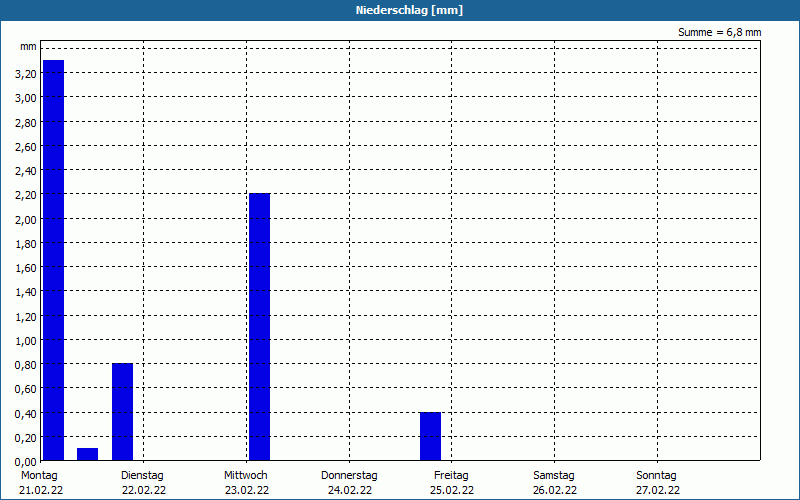Click the '0,00' y-axis value
The height and width of the screenshot is (500, 800).
[x=26, y=462]
